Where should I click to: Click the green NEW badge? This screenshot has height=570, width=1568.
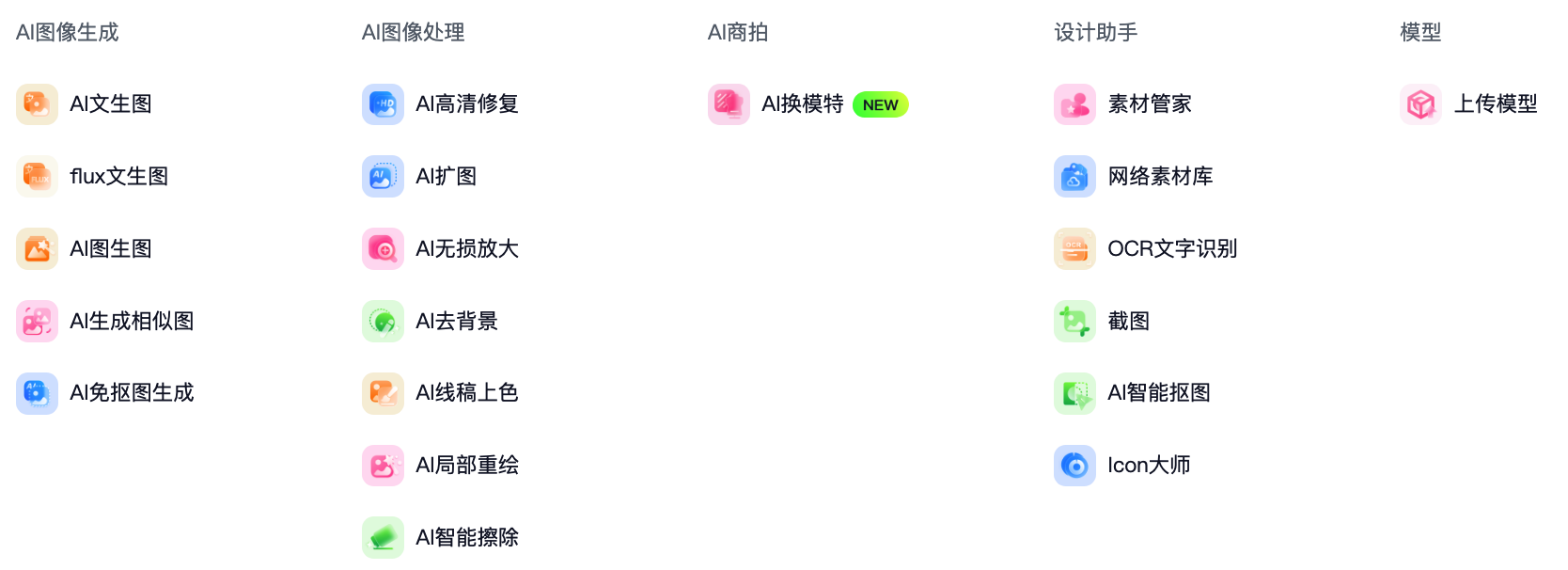(x=881, y=105)
